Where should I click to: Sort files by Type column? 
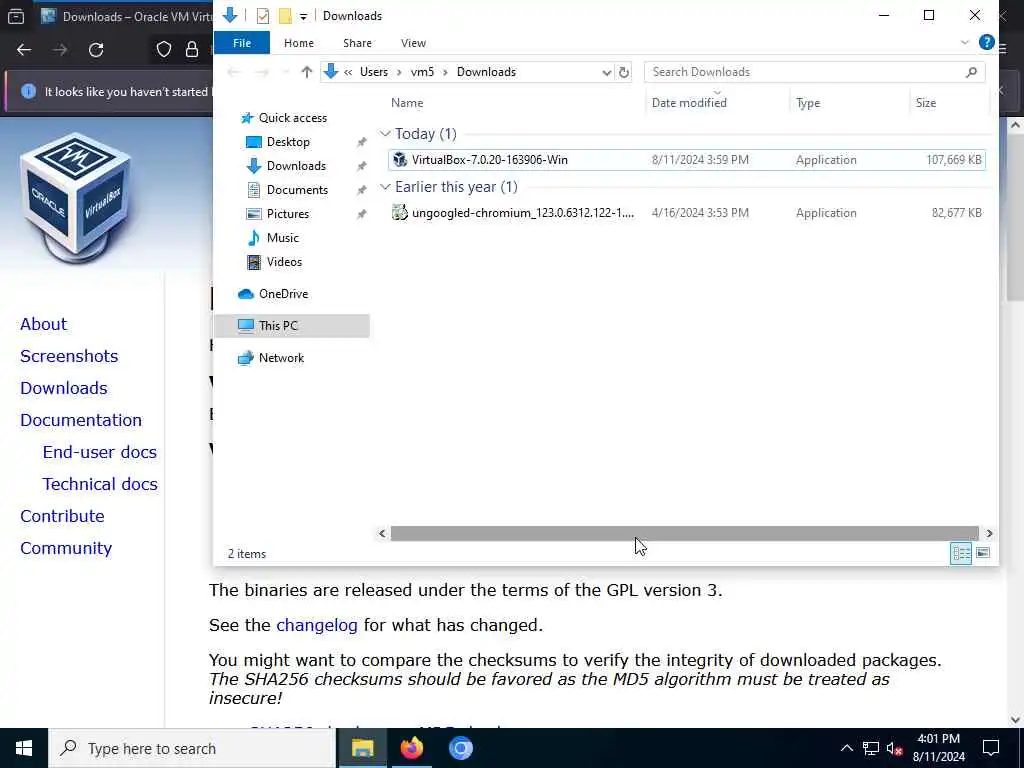[808, 103]
